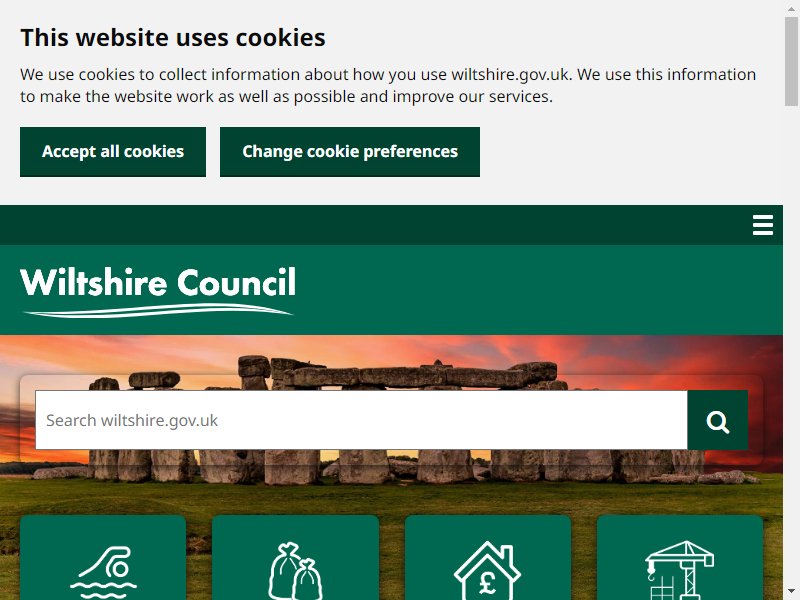Focus the Search wiltshire.gov.uk field
This screenshot has width=800, height=600.
361,420
